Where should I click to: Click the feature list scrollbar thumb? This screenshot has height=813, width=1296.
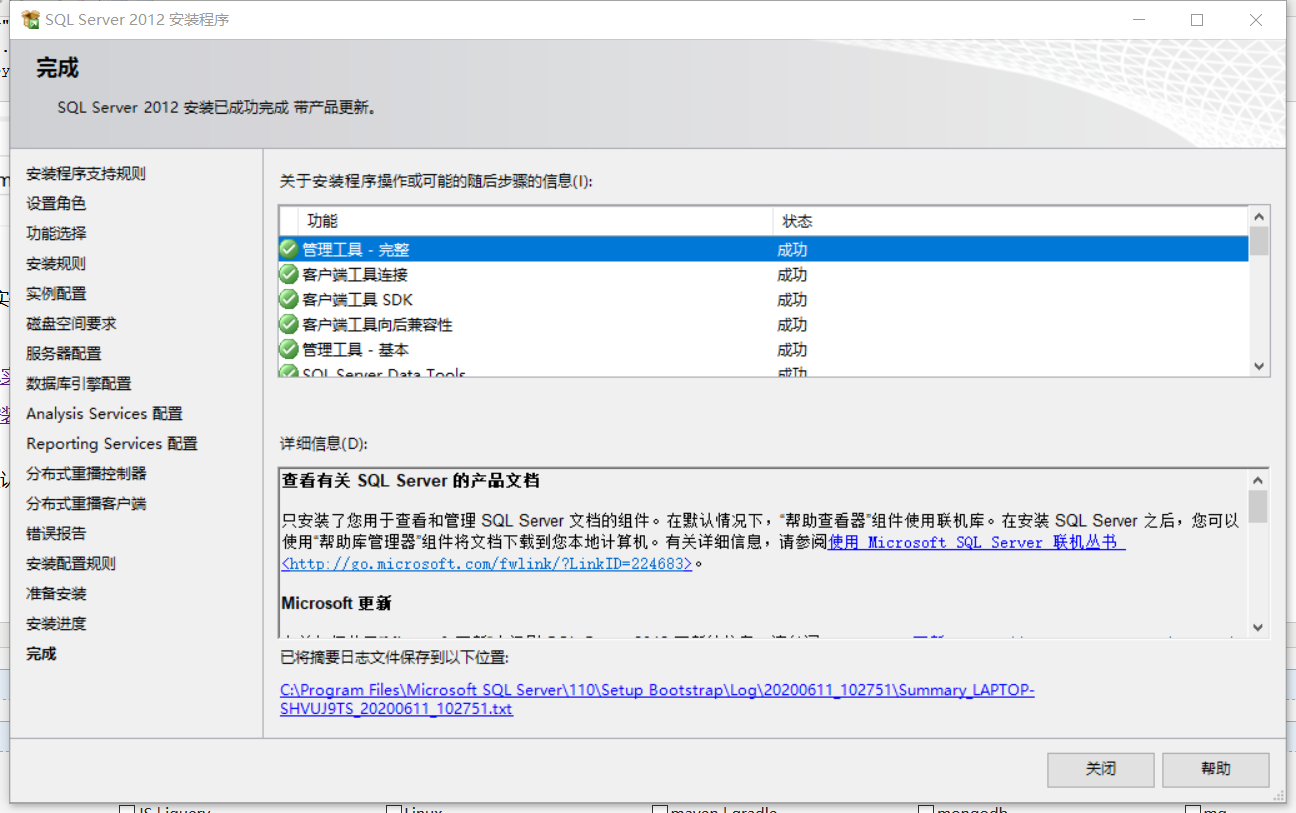point(1259,241)
